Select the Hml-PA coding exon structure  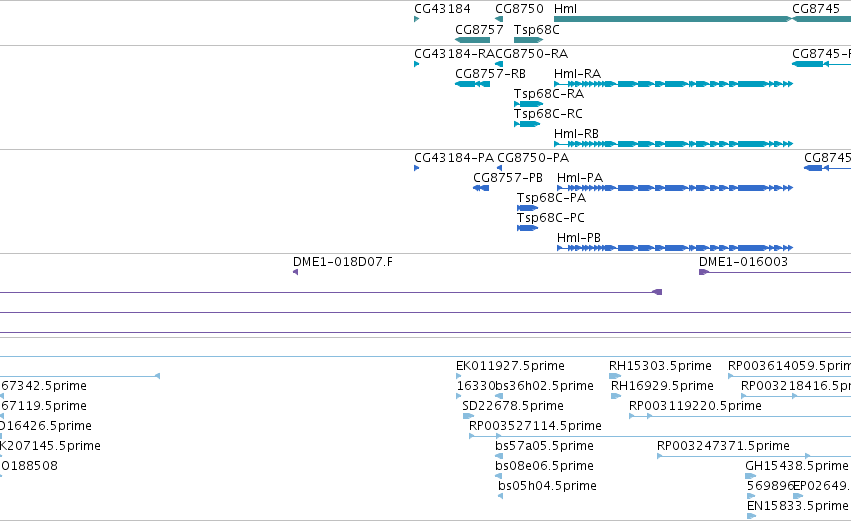[675, 188]
